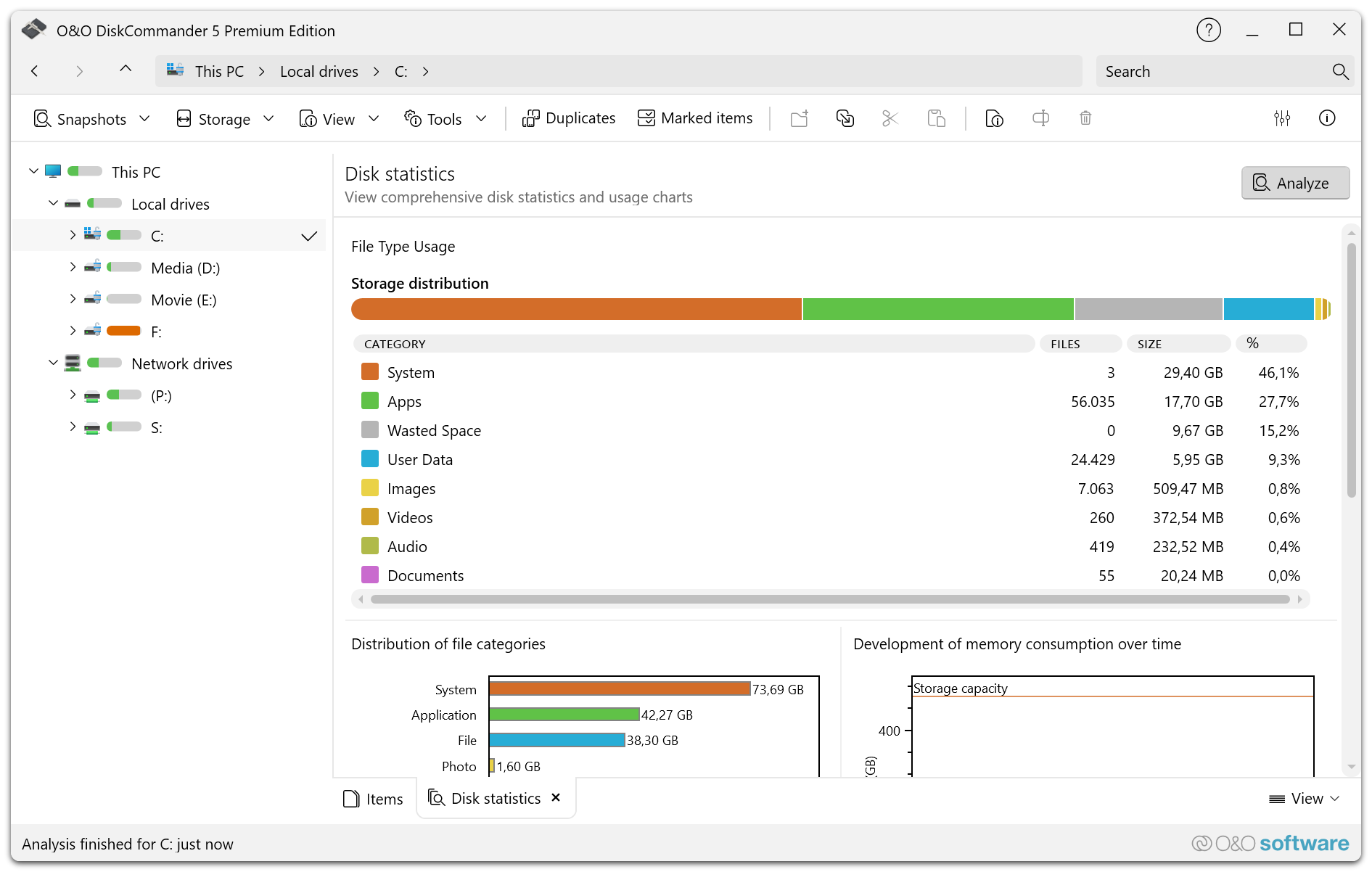Close the Disk statistics tab
This screenshot has height=872, width=1372.
pyautogui.click(x=556, y=798)
